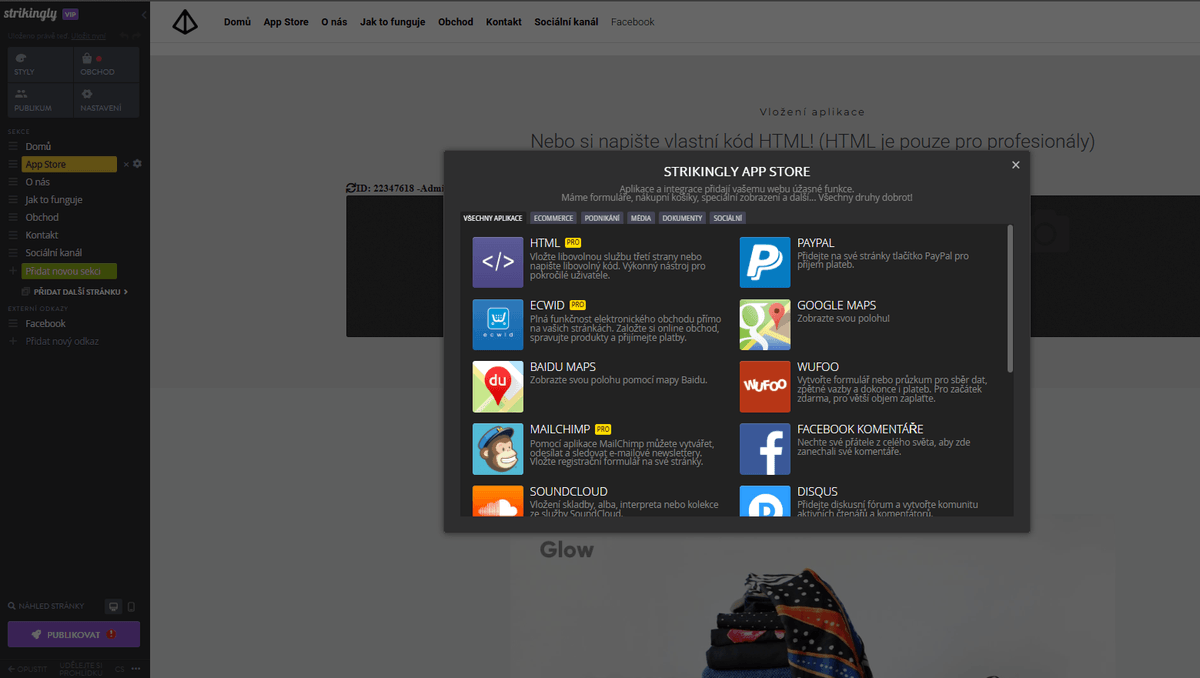Open the Nastavení settings panel
Image resolution: width=1200 pixels, height=678 pixels.
(108, 99)
